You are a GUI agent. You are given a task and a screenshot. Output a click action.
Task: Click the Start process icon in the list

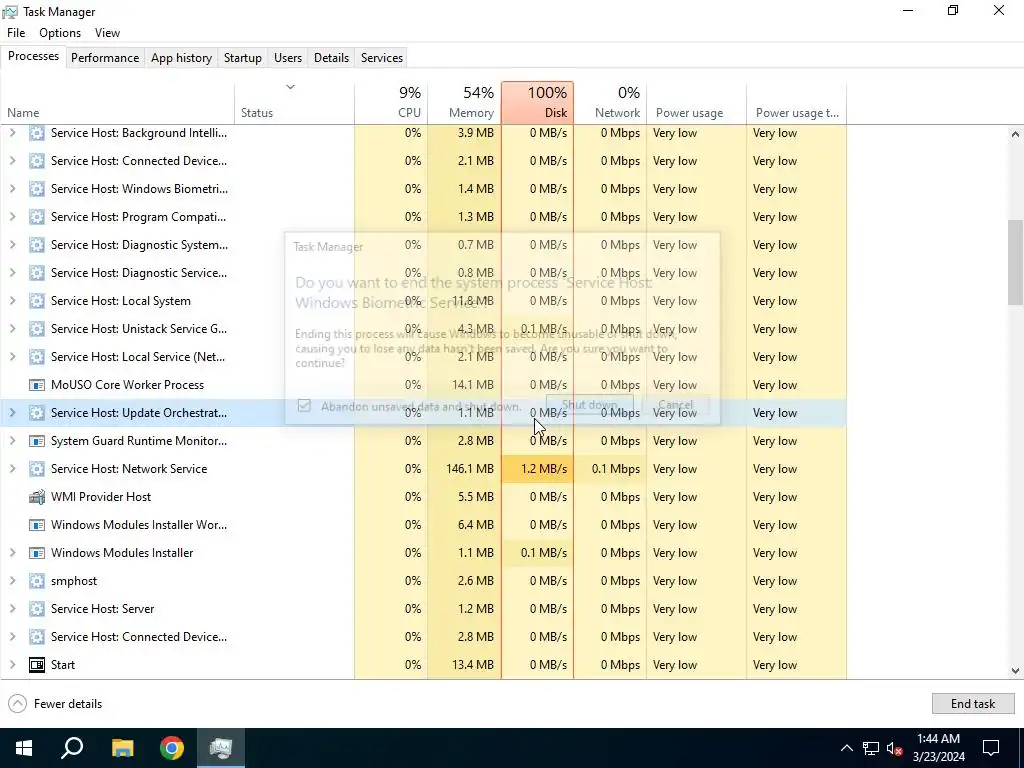point(37,665)
